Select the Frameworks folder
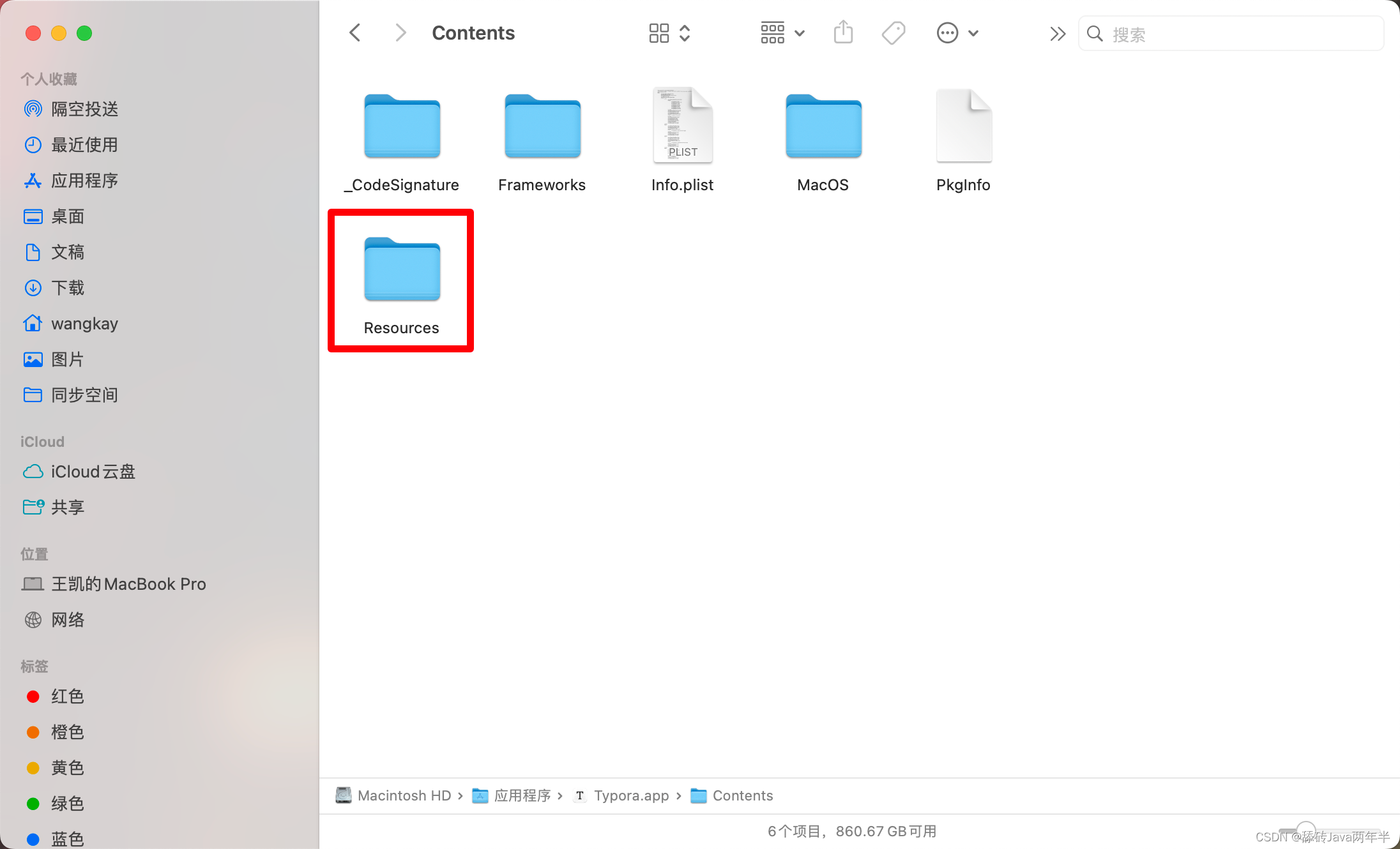This screenshot has width=1400, height=849. click(542, 142)
